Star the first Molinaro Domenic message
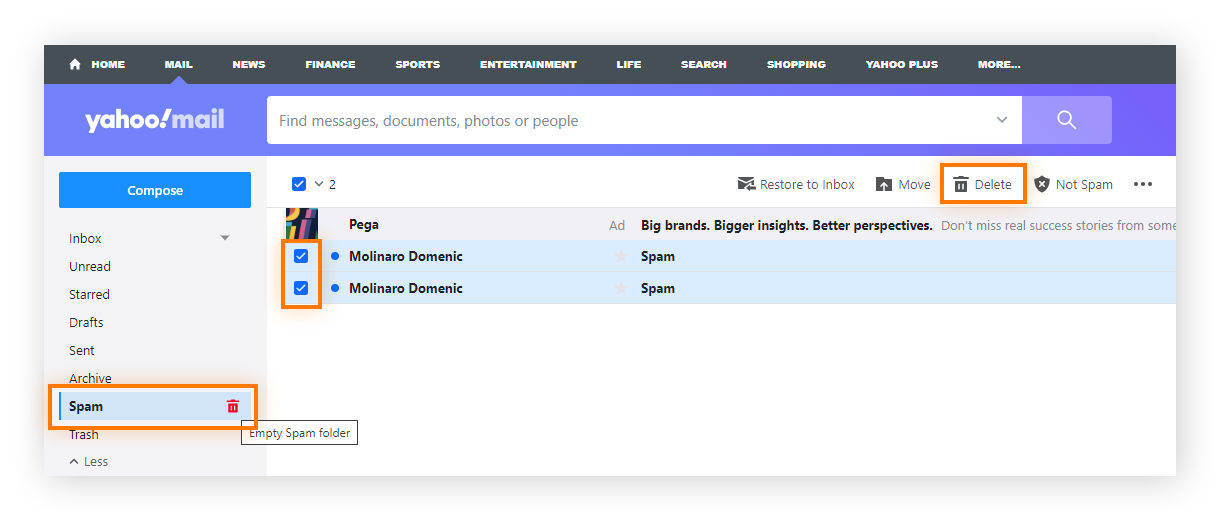 tap(621, 256)
